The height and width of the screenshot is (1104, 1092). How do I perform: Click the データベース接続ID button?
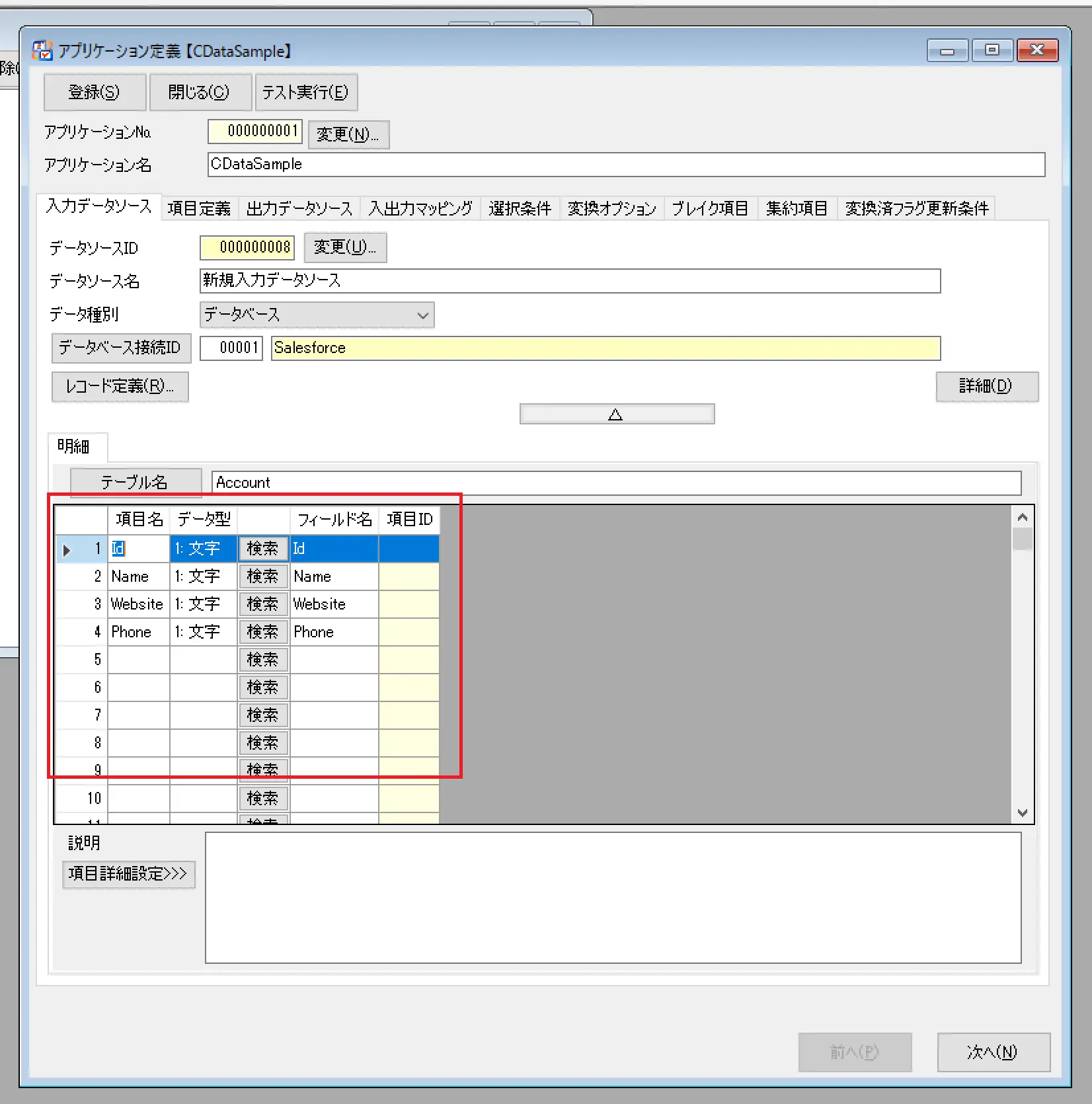point(121,348)
